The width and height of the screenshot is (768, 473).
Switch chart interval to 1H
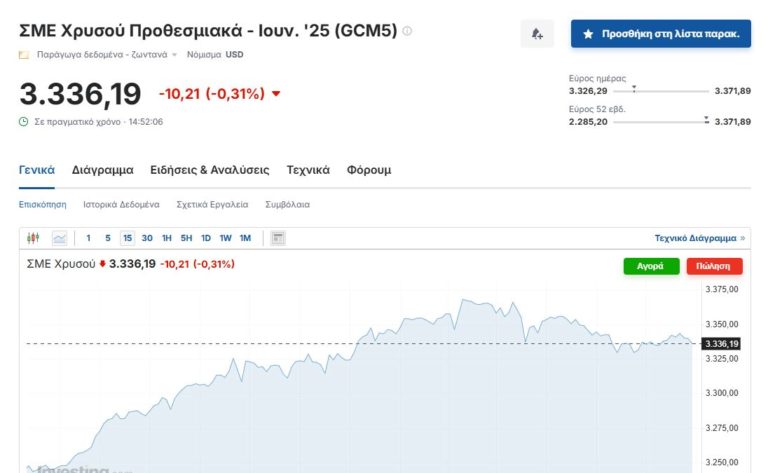point(167,238)
